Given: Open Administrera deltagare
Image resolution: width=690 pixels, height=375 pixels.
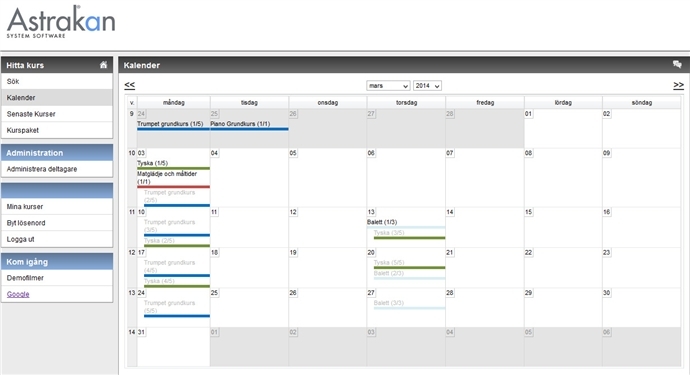Looking at the screenshot, I should tap(57, 169).
